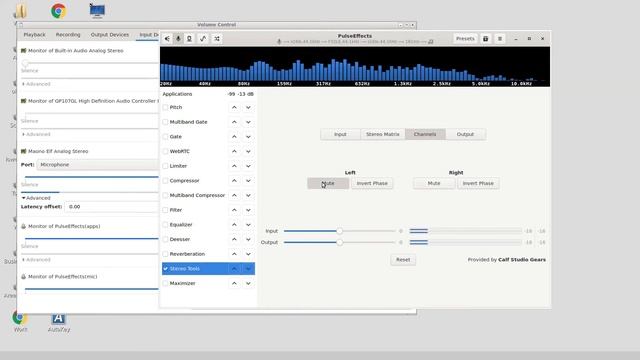Viewport: 640px width, 360px height.
Task: Open the calibration curve icon
Action: [x=203, y=39]
